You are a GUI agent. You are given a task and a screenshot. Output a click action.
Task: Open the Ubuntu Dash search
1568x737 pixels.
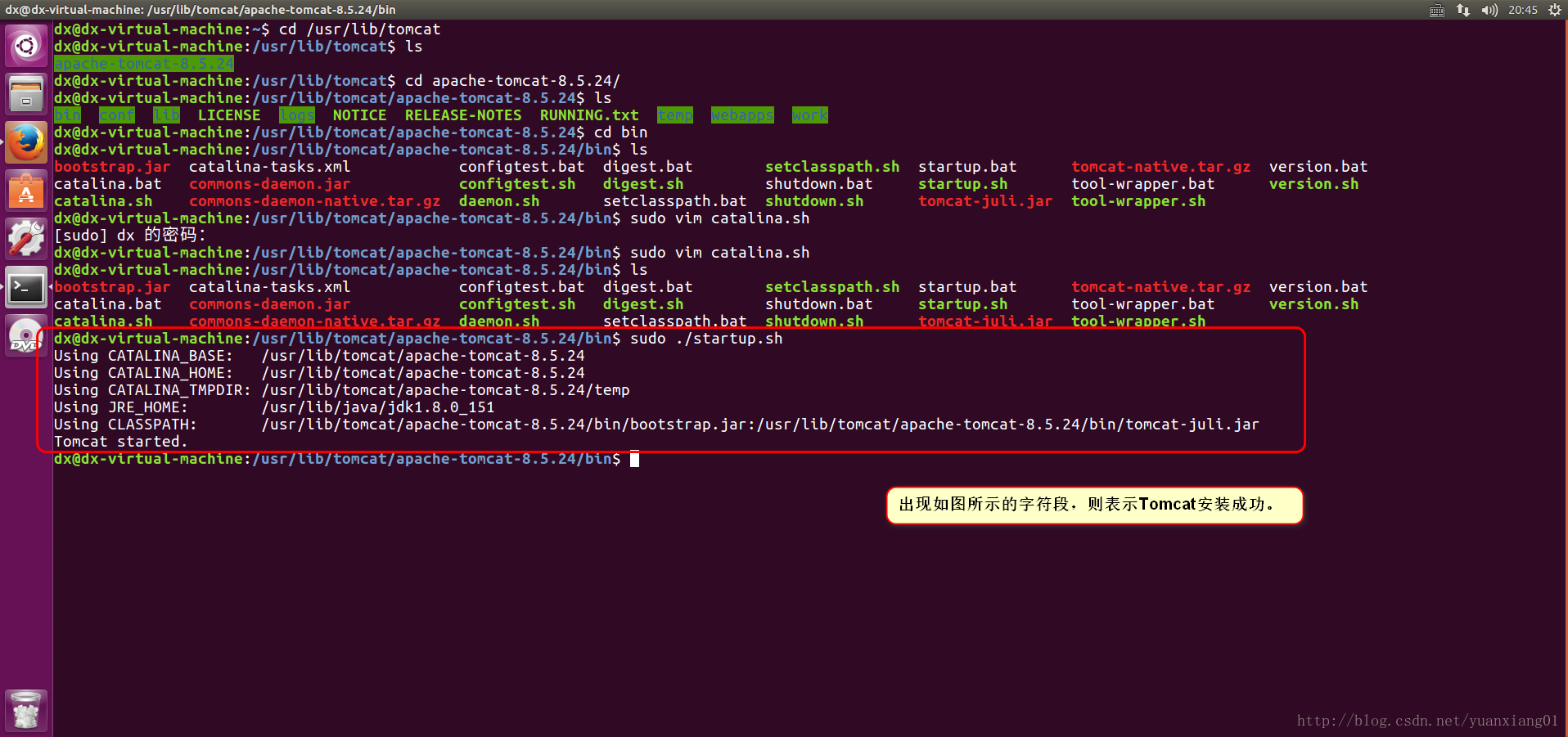[x=26, y=46]
